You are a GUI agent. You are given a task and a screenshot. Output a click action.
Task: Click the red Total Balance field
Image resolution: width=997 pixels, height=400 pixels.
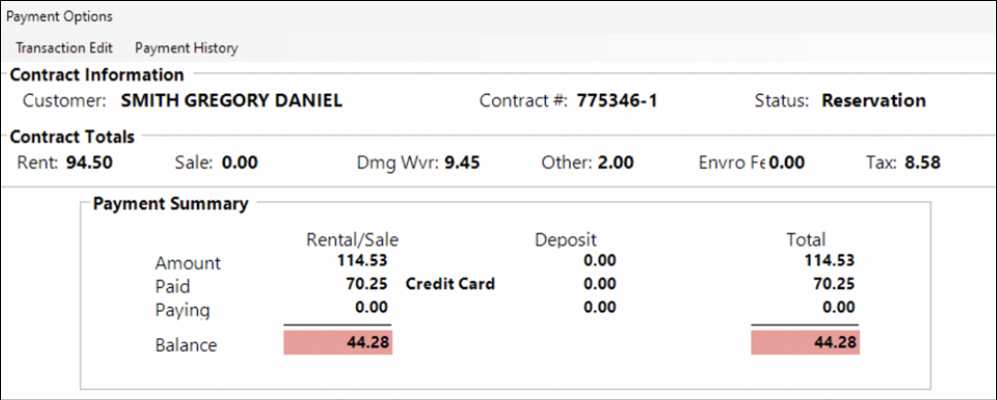(805, 343)
